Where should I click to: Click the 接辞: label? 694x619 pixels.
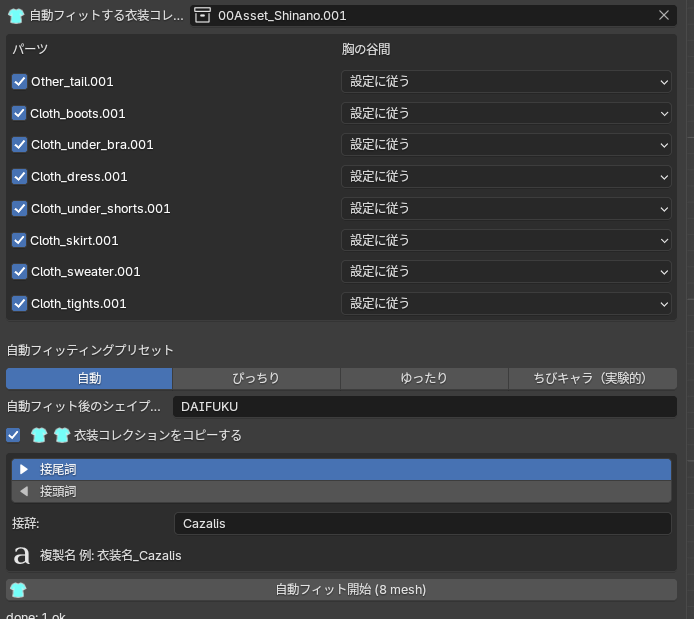click(26, 524)
